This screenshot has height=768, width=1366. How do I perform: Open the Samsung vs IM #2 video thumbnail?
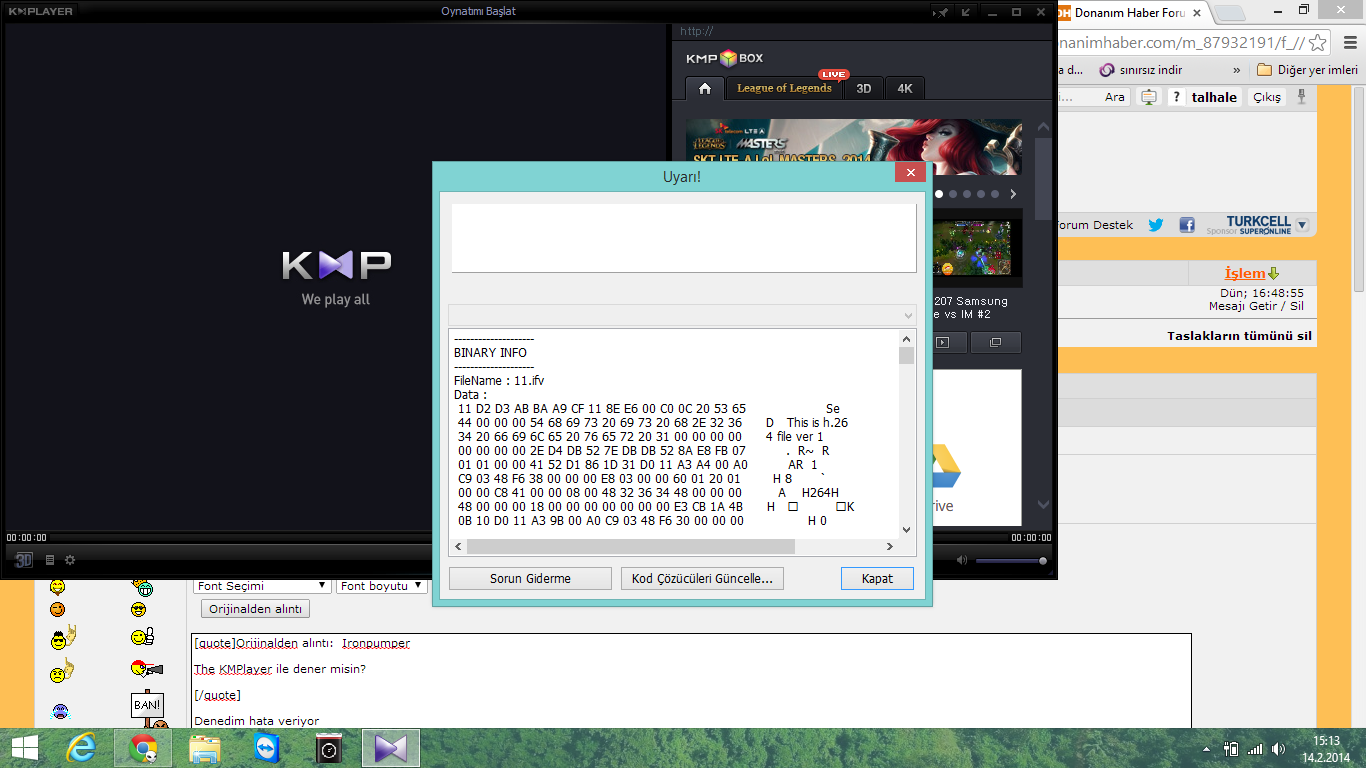(977, 247)
